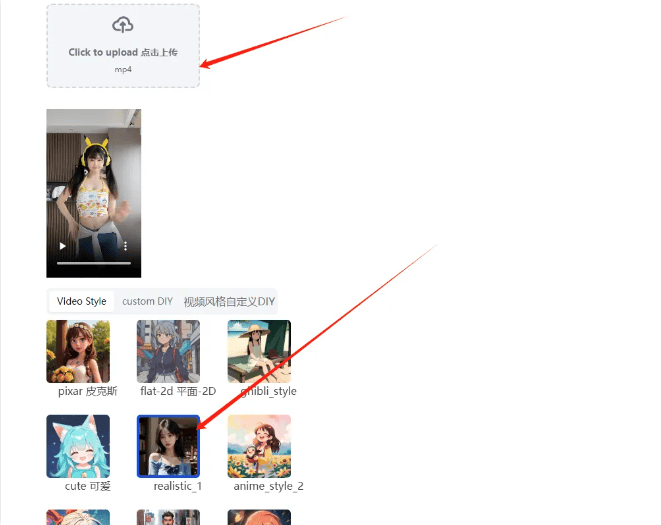
Task: Switch to the custom DIY tab
Action: pos(147,301)
